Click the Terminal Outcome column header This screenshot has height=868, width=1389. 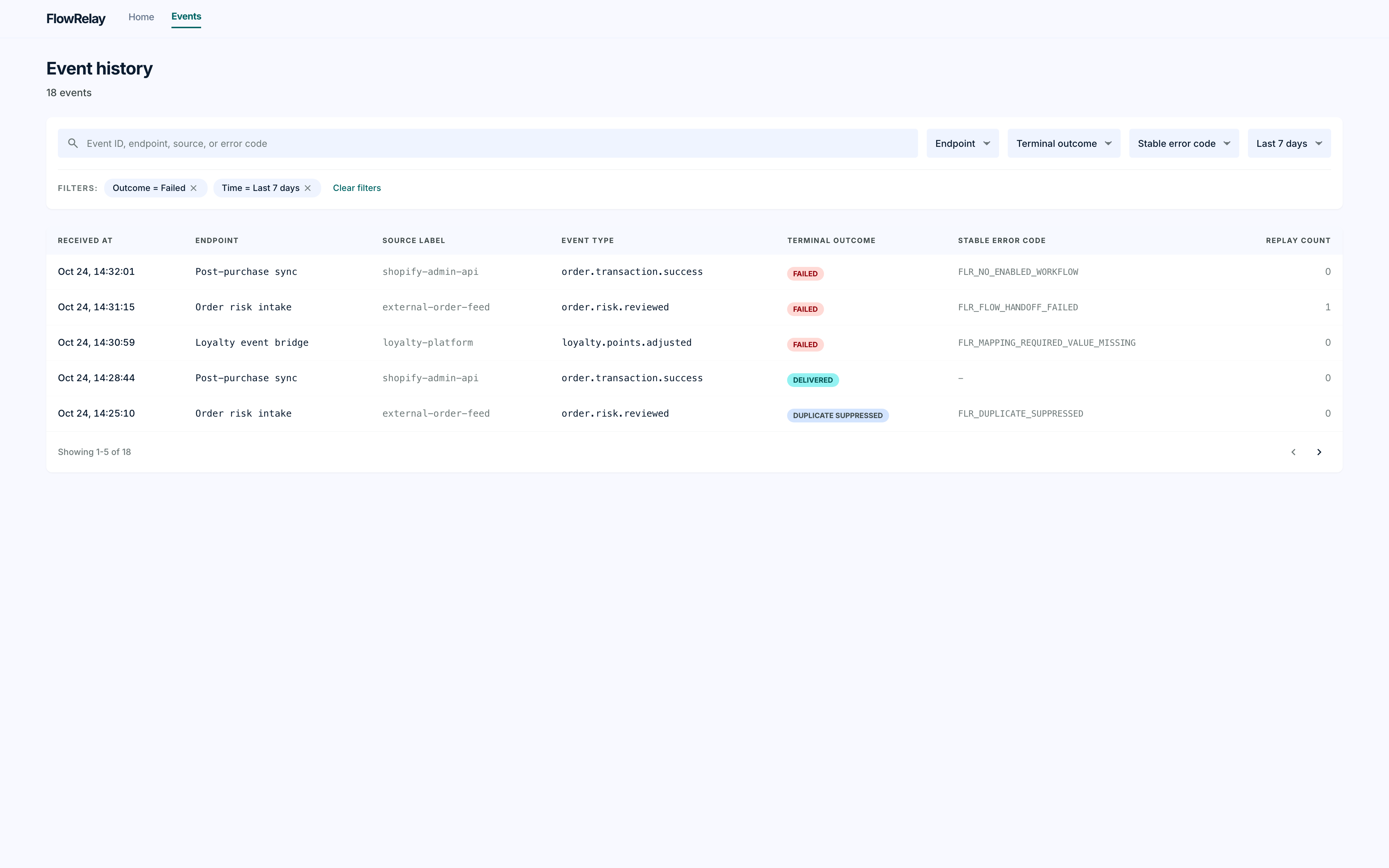point(831,241)
